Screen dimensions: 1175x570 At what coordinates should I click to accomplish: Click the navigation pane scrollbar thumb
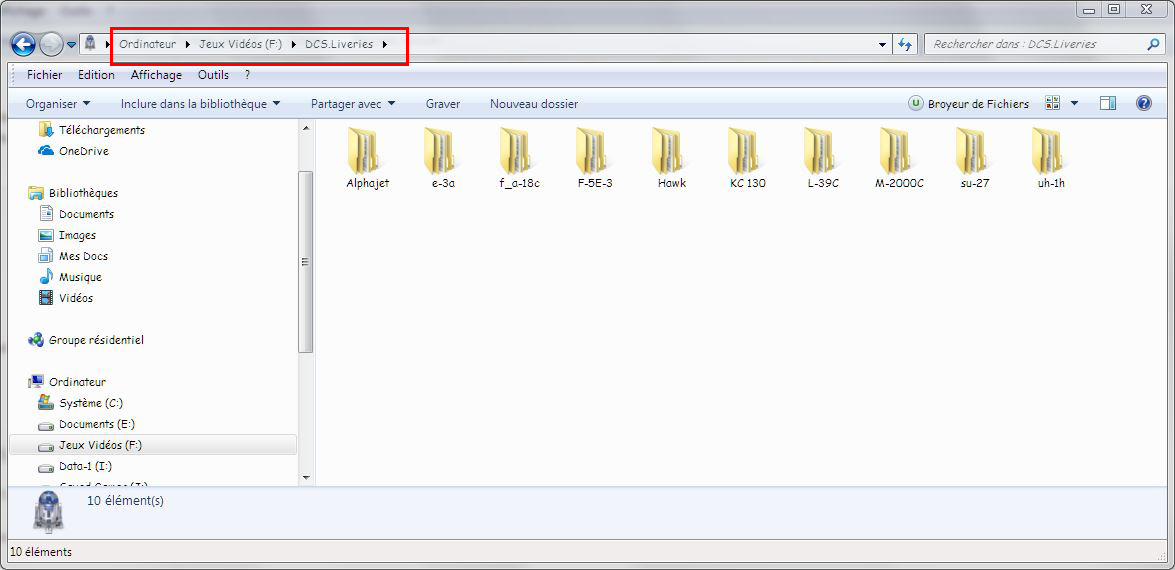(x=306, y=261)
